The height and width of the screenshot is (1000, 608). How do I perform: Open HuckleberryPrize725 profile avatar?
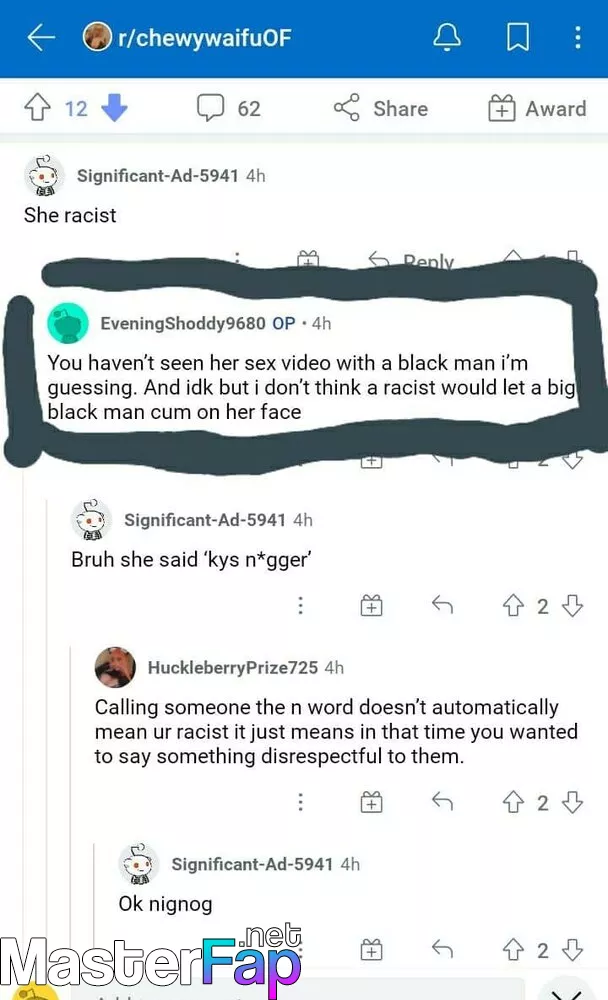point(115,668)
